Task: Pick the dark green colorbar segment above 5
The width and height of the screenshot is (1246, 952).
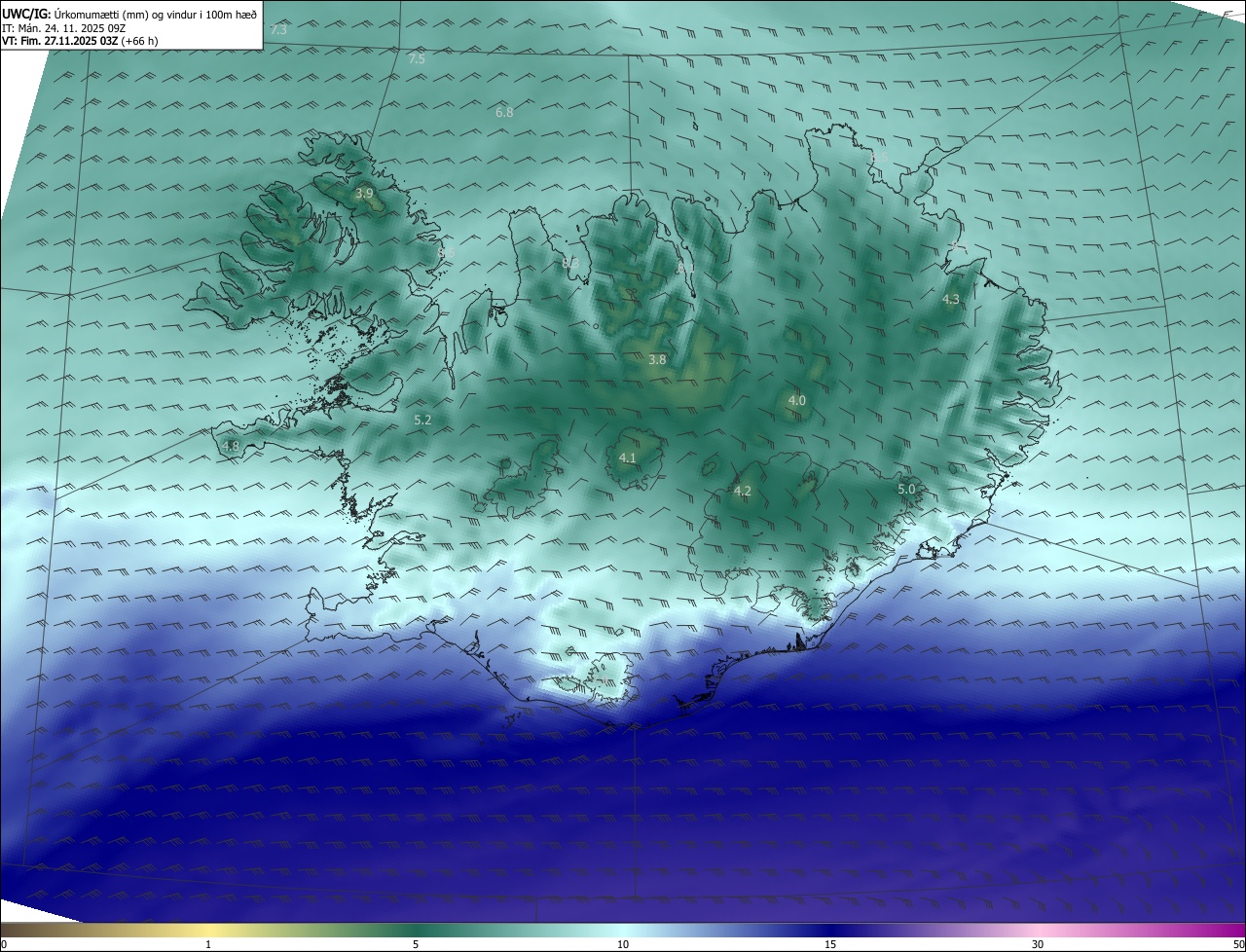Action: pos(416,930)
